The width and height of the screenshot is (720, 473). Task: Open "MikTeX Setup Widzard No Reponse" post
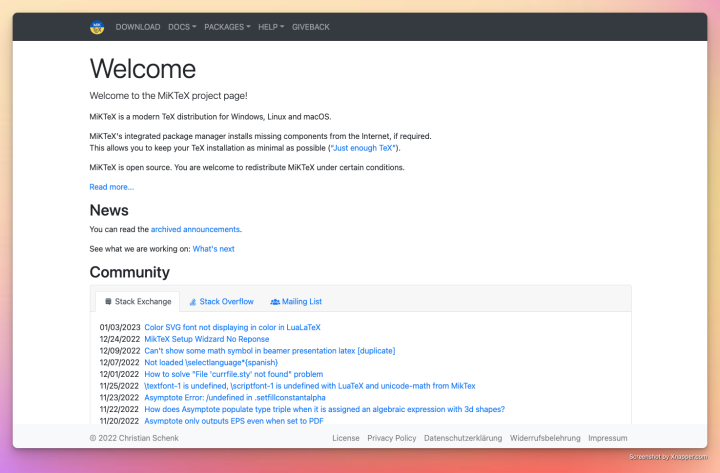point(207,339)
